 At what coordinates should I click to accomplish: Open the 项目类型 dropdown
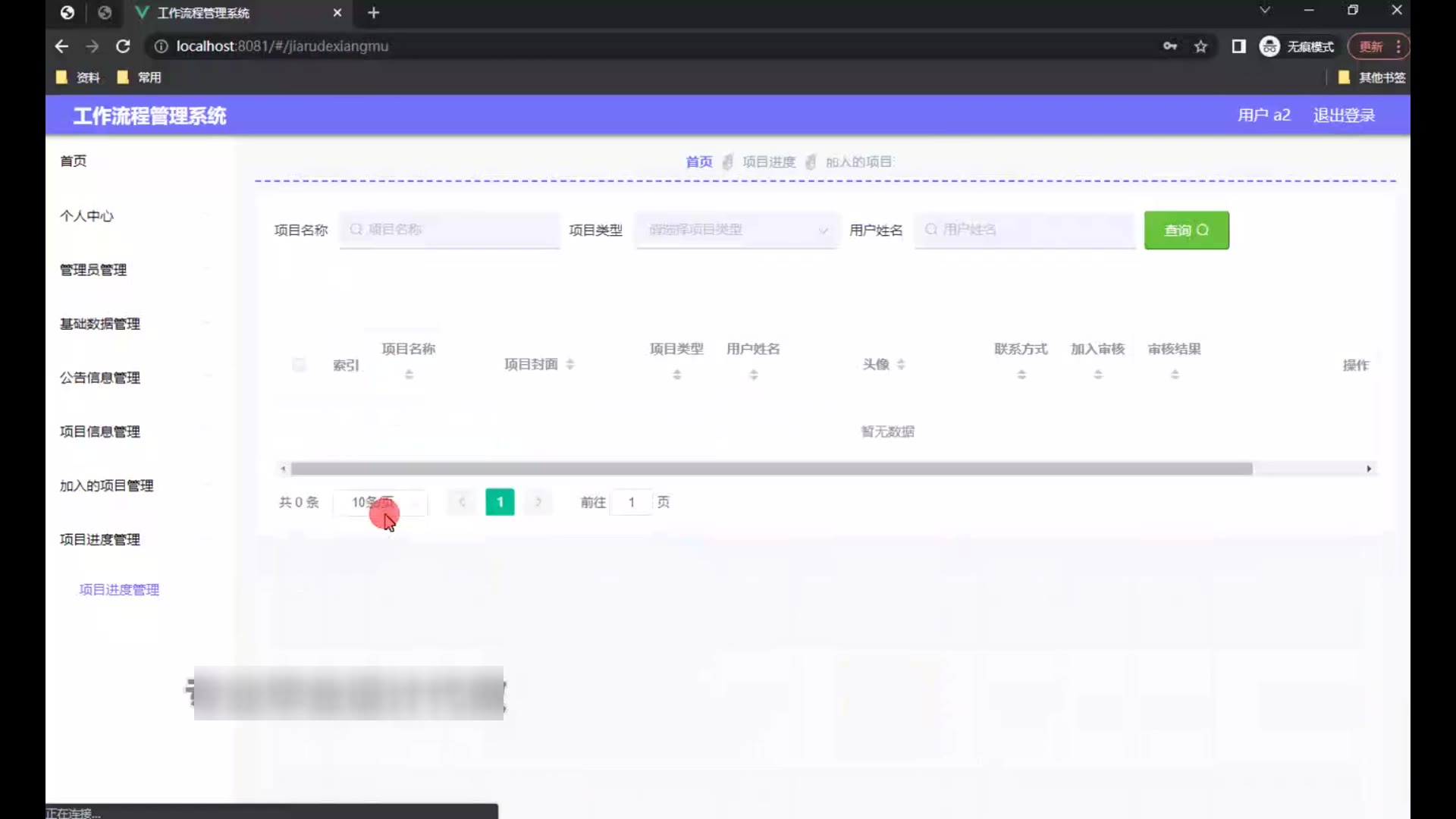[x=736, y=230]
